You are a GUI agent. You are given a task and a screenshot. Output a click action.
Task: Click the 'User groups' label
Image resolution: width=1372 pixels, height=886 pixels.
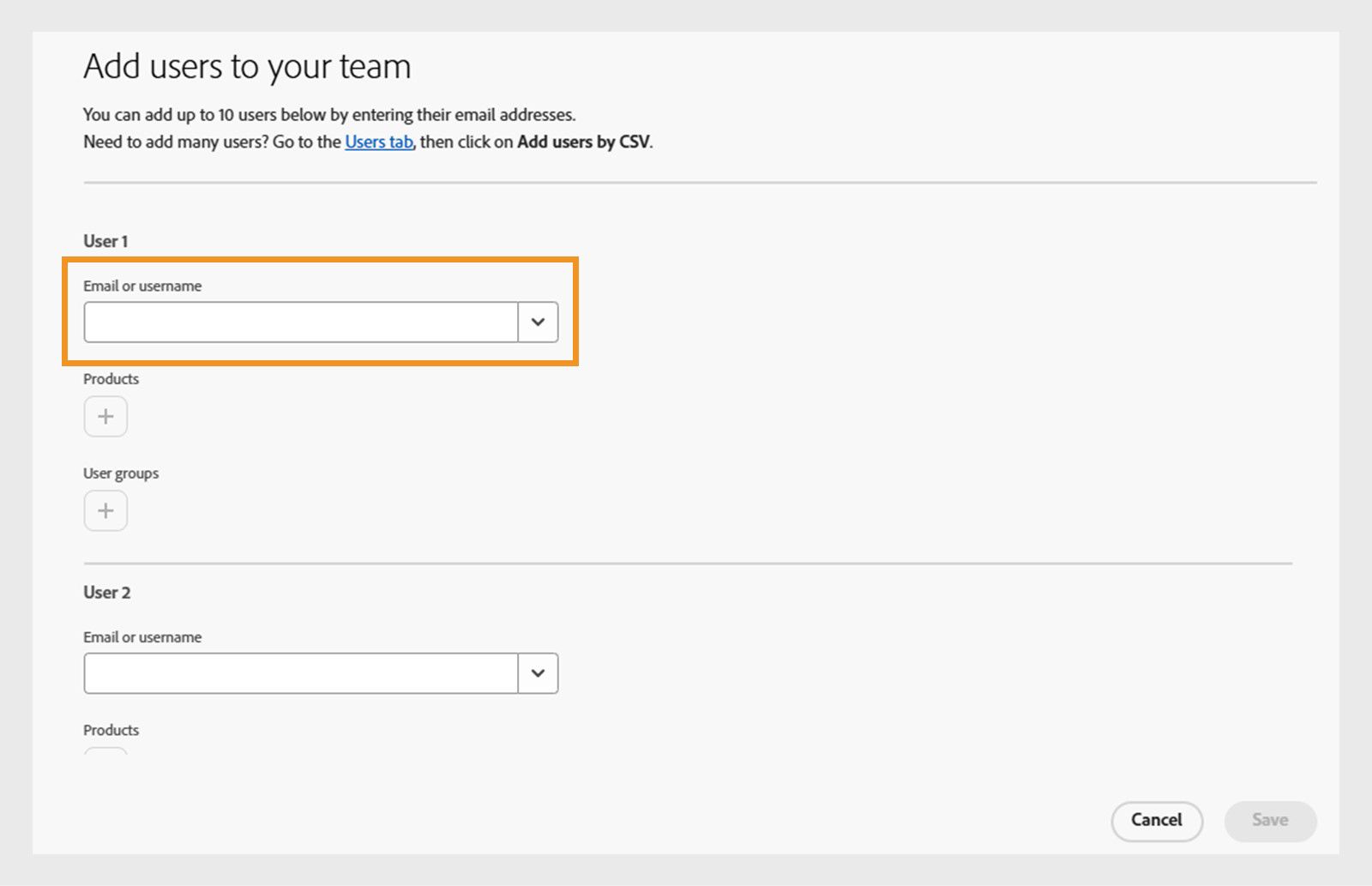121,473
